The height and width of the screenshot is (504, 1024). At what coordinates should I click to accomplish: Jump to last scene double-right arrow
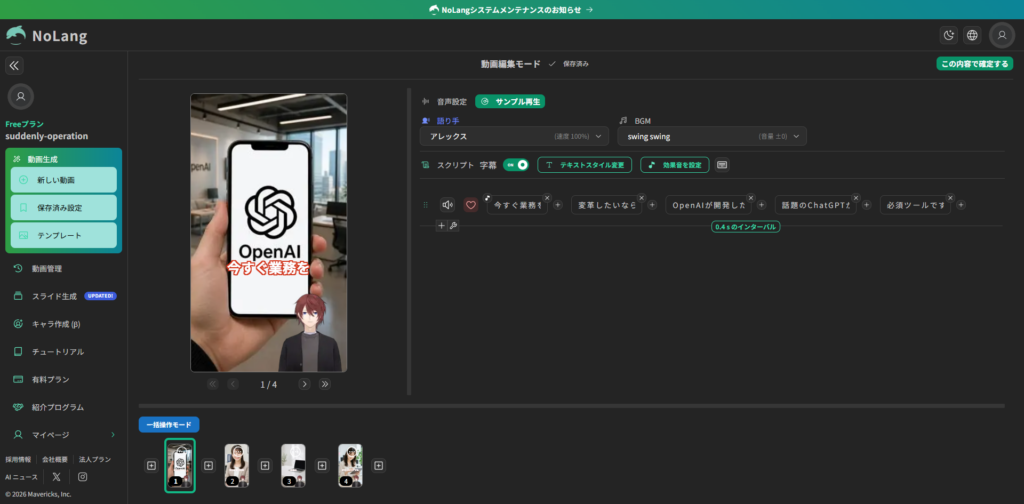325,384
